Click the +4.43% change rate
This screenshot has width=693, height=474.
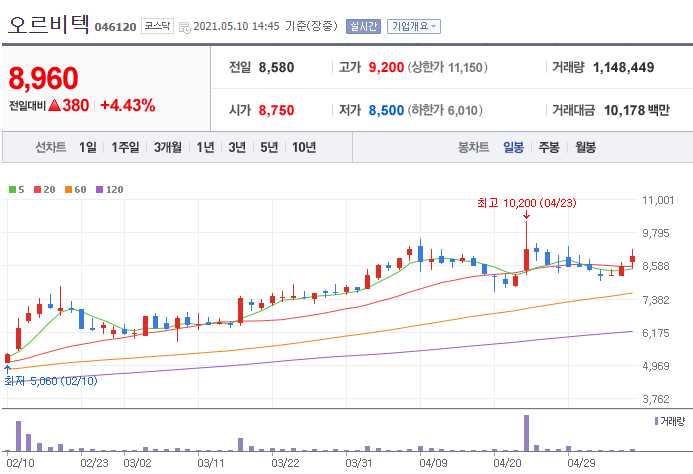click(x=128, y=105)
